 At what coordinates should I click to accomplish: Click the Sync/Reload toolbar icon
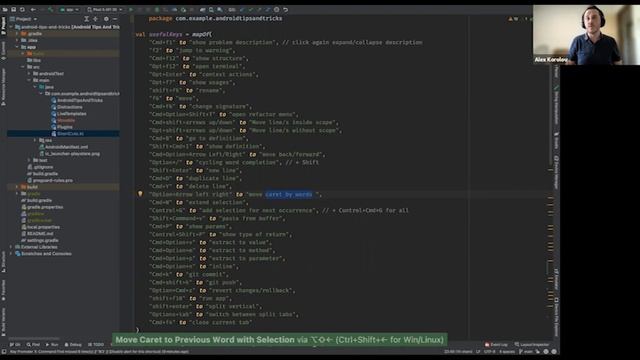[22, 9]
